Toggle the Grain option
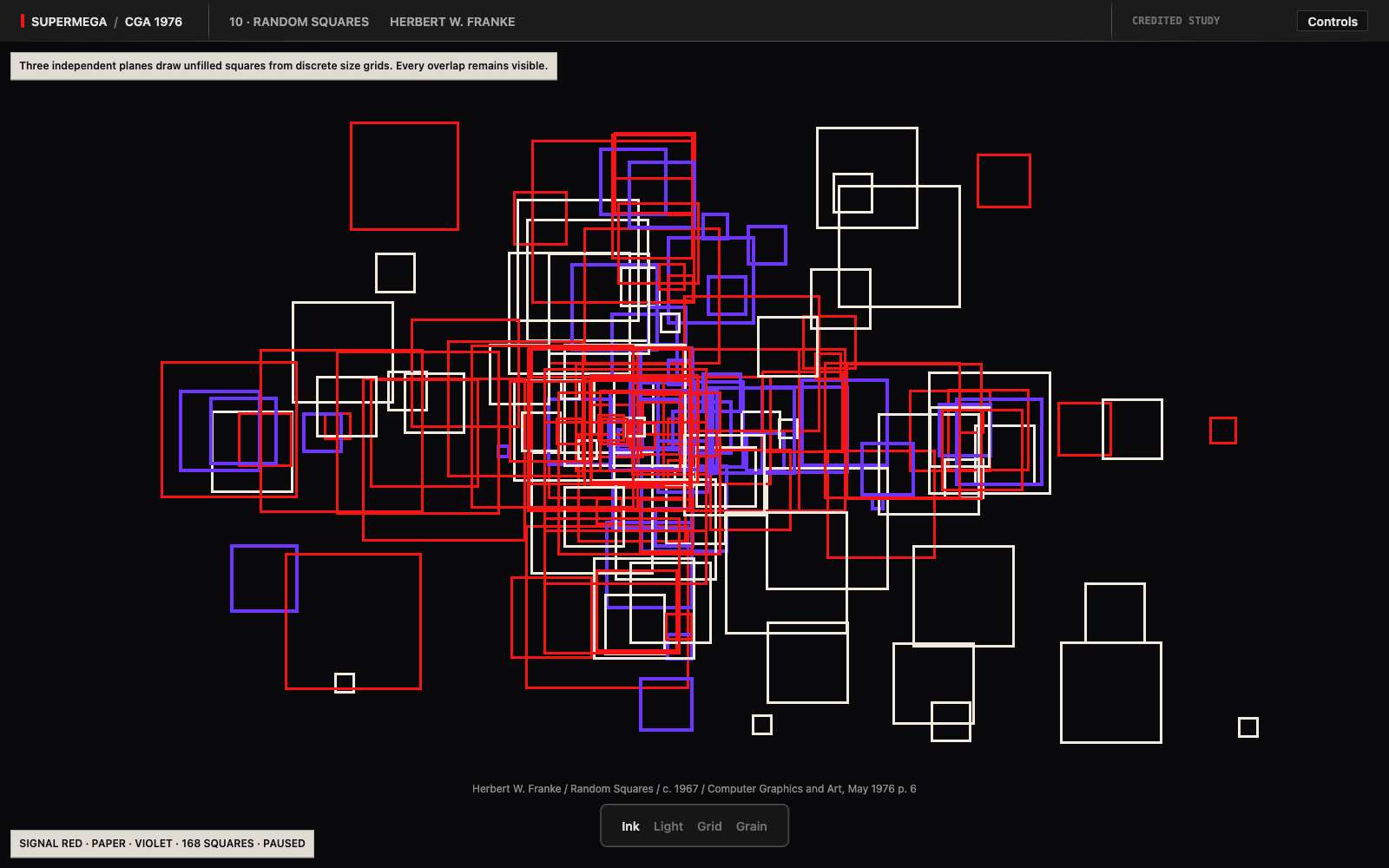 coord(752,826)
